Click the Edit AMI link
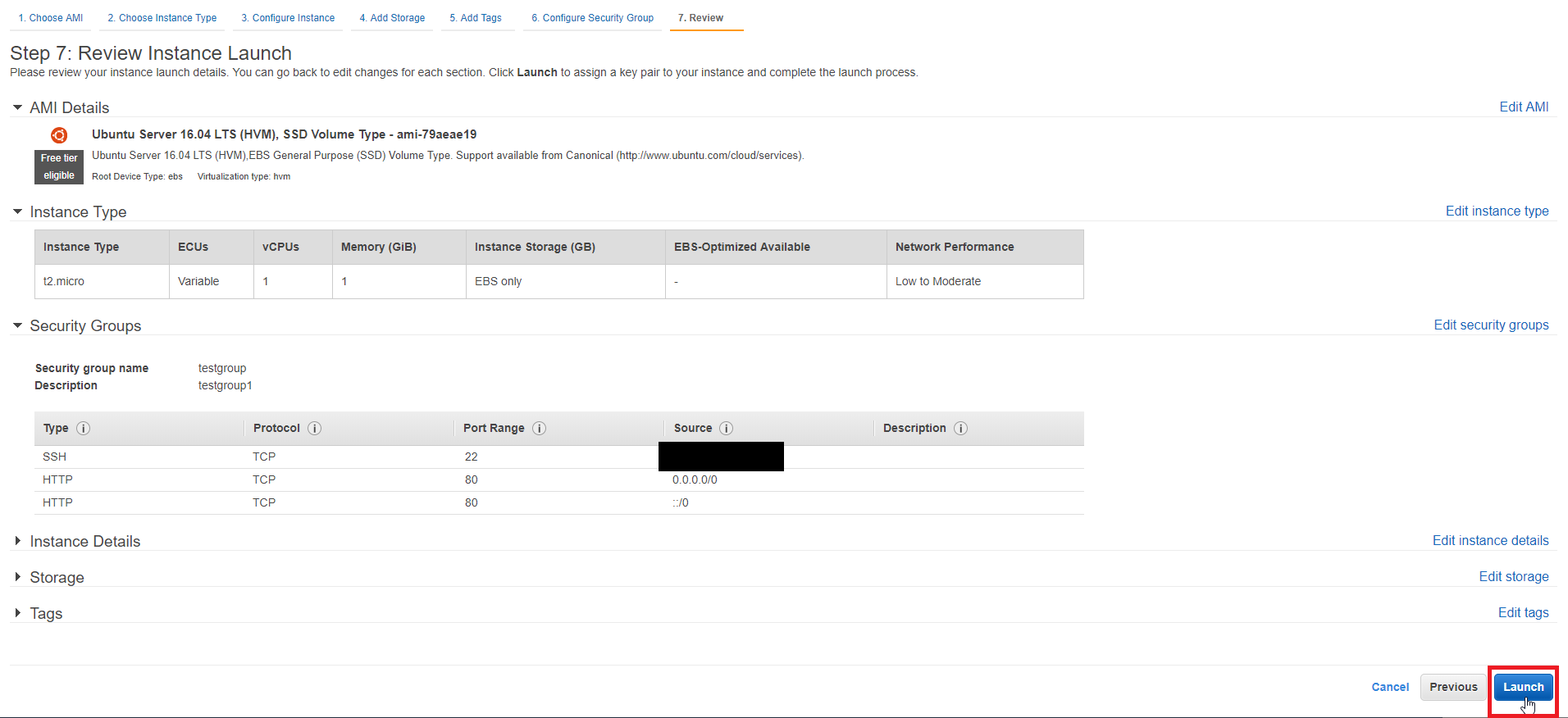 1524,107
